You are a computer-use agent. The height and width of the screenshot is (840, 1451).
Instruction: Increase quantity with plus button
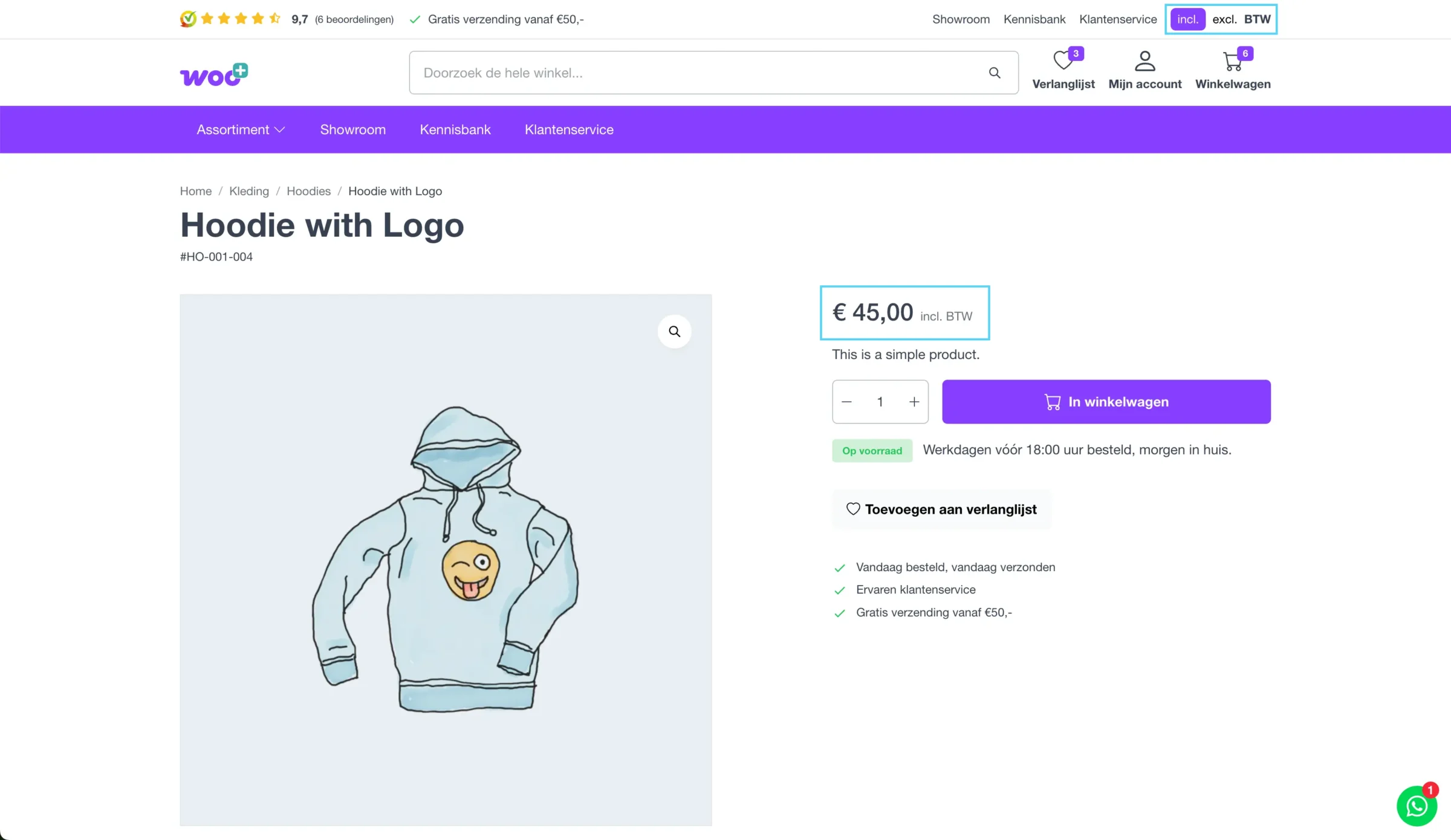tap(914, 402)
